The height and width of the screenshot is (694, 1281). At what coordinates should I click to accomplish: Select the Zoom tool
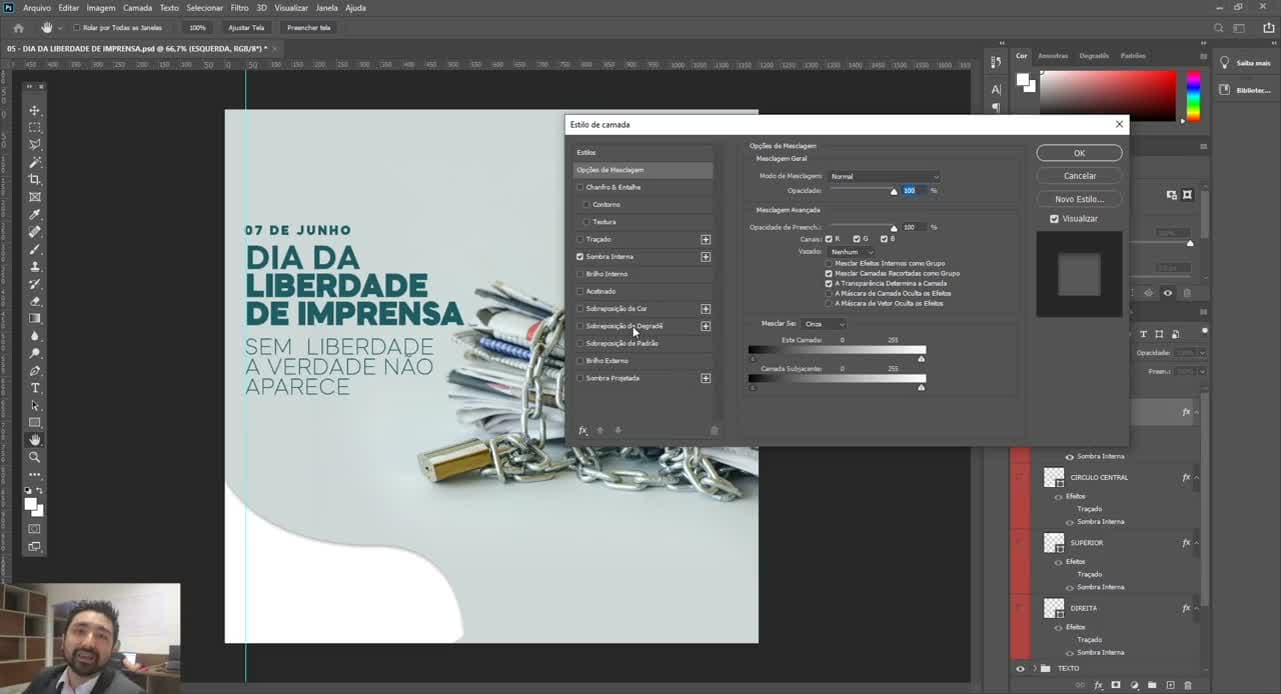tap(35, 457)
